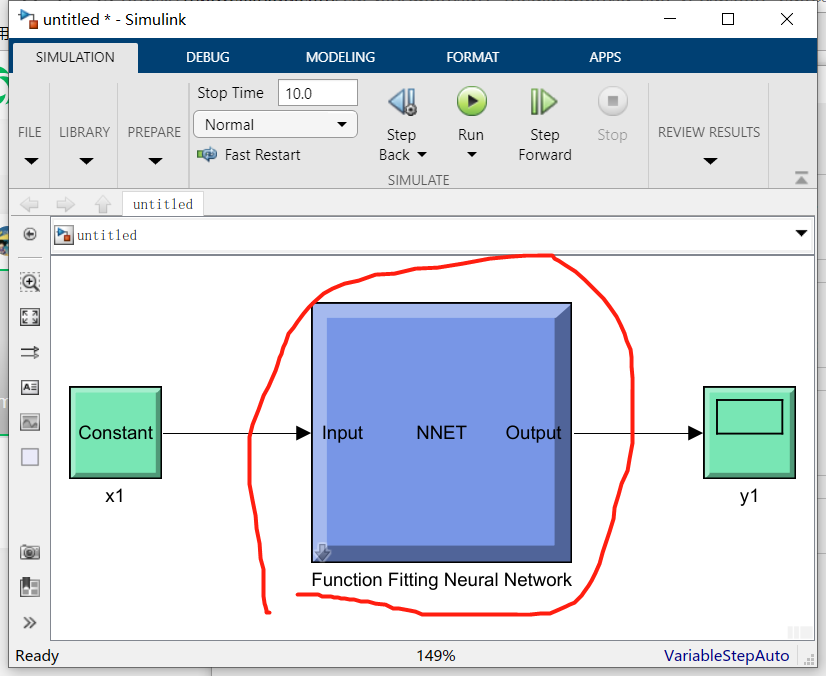Switch to the MODELING tab
Image resolution: width=826 pixels, height=676 pixels.
tap(340, 57)
